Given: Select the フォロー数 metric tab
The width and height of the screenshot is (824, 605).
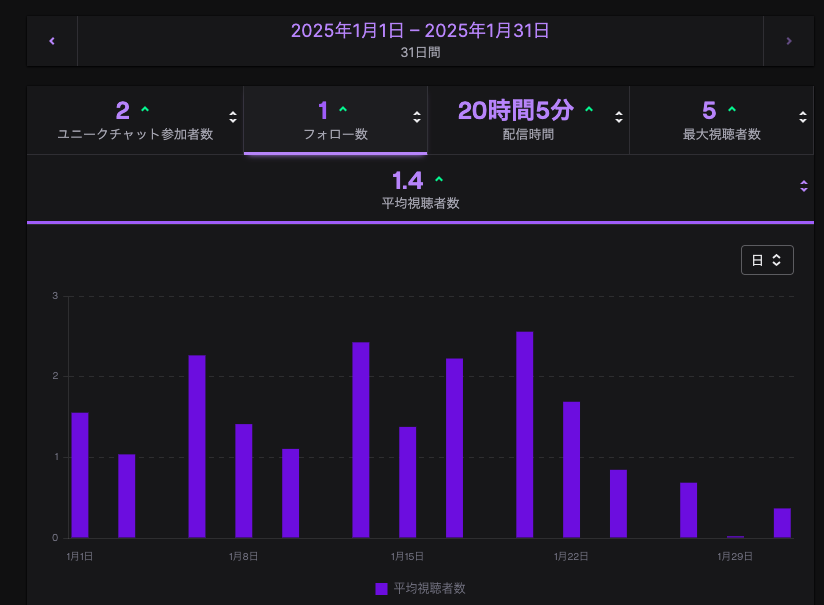Looking at the screenshot, I should (335, 120).
